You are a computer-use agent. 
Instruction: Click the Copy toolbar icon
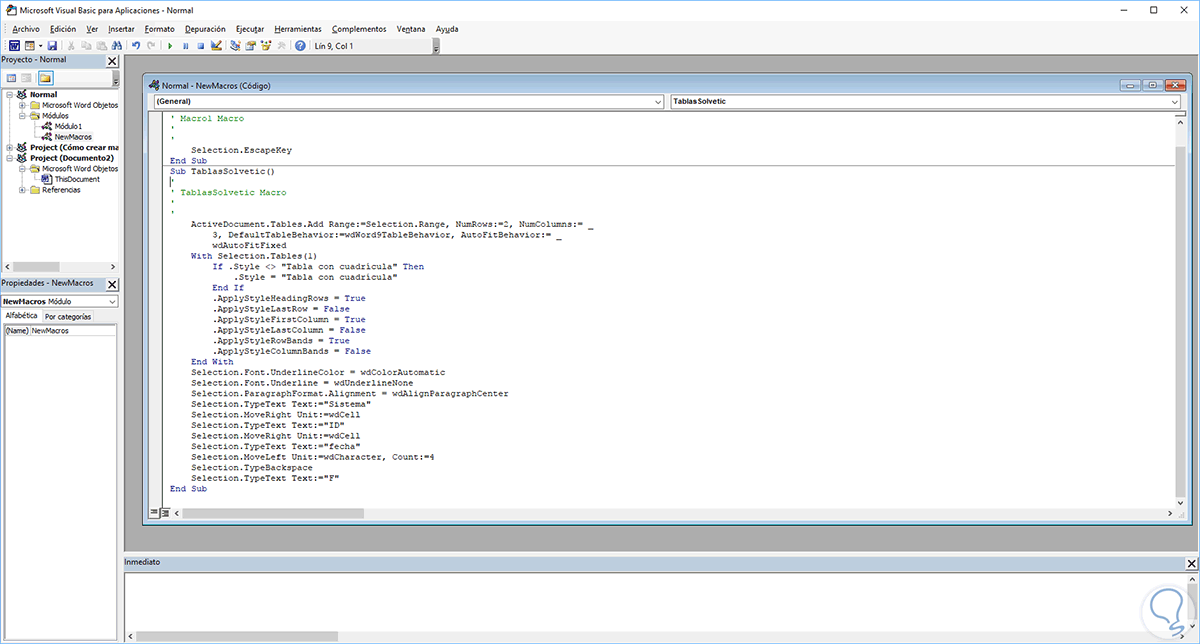tap(86, 46)
